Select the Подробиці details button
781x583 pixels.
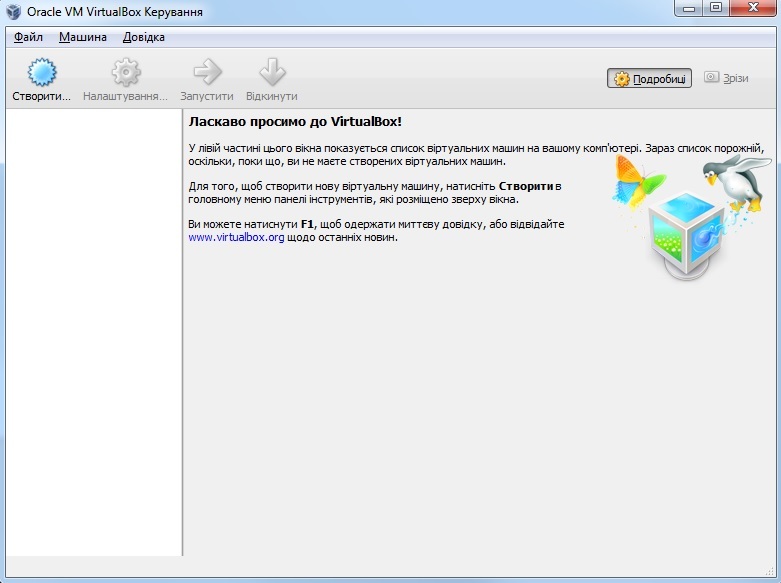click(x=649, y=78)
